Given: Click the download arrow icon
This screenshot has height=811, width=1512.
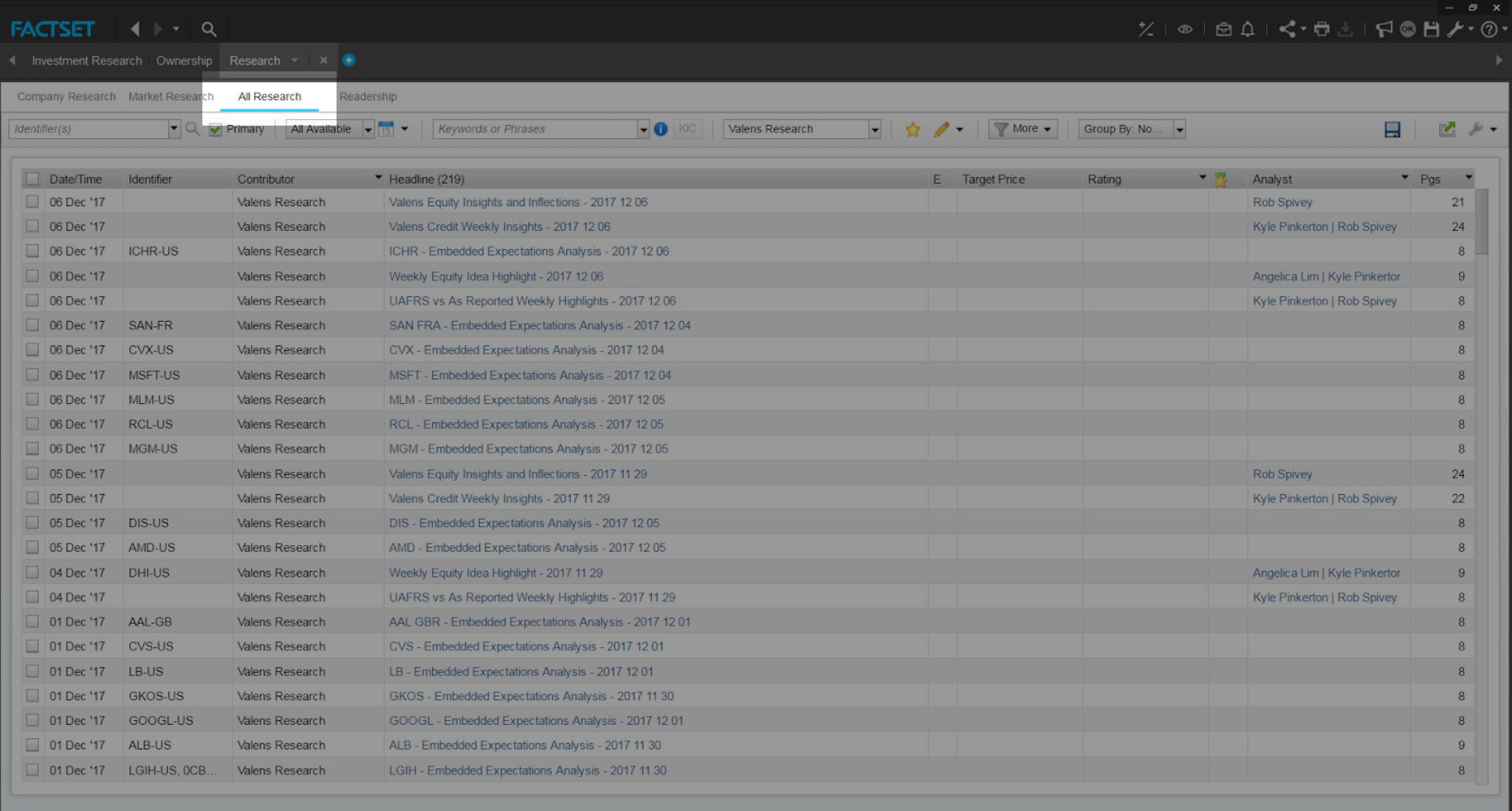Looking at the screenshot, I should pos(1346,29).
